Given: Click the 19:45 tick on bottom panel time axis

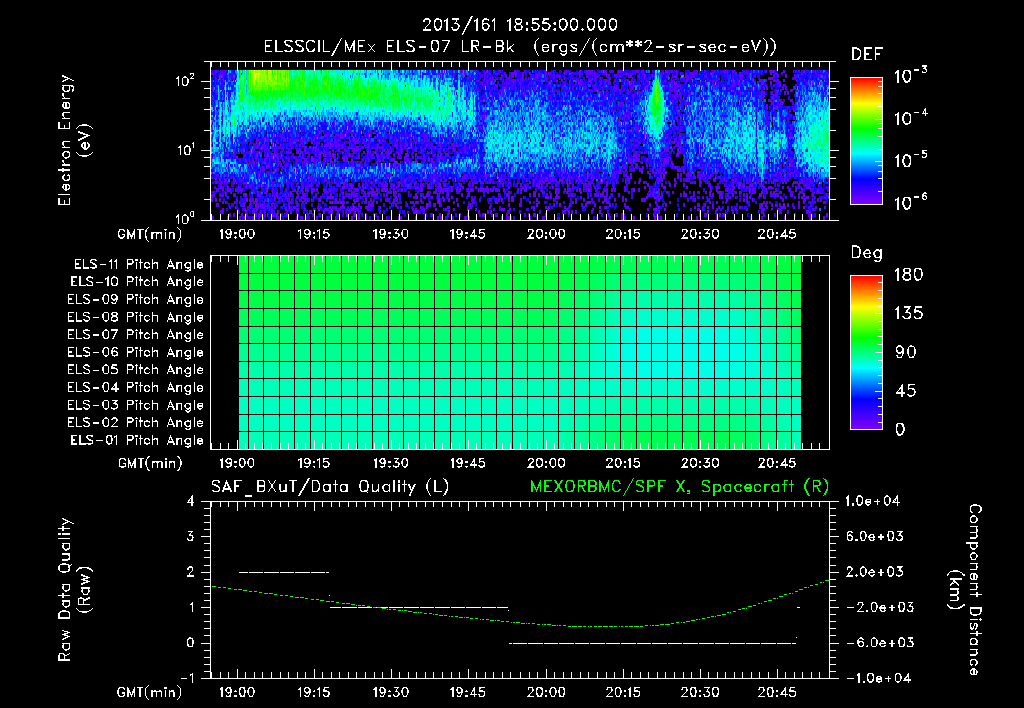Looking at the screenshot, I should coord(468,692).
